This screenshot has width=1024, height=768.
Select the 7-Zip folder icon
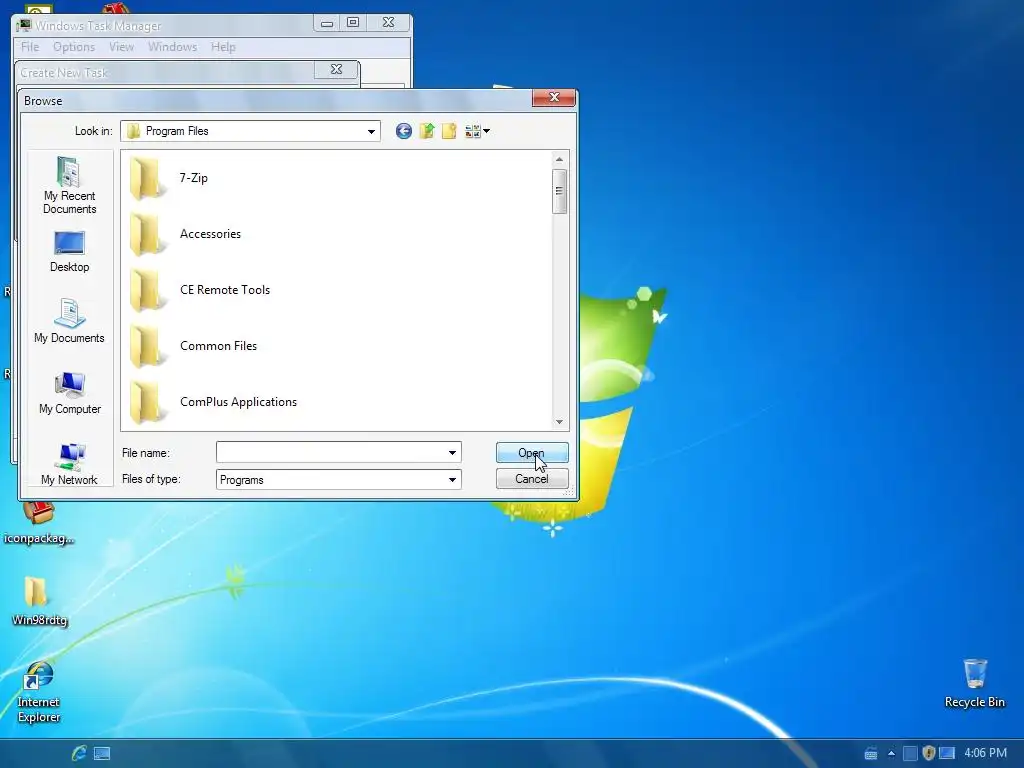coord(146,178)
